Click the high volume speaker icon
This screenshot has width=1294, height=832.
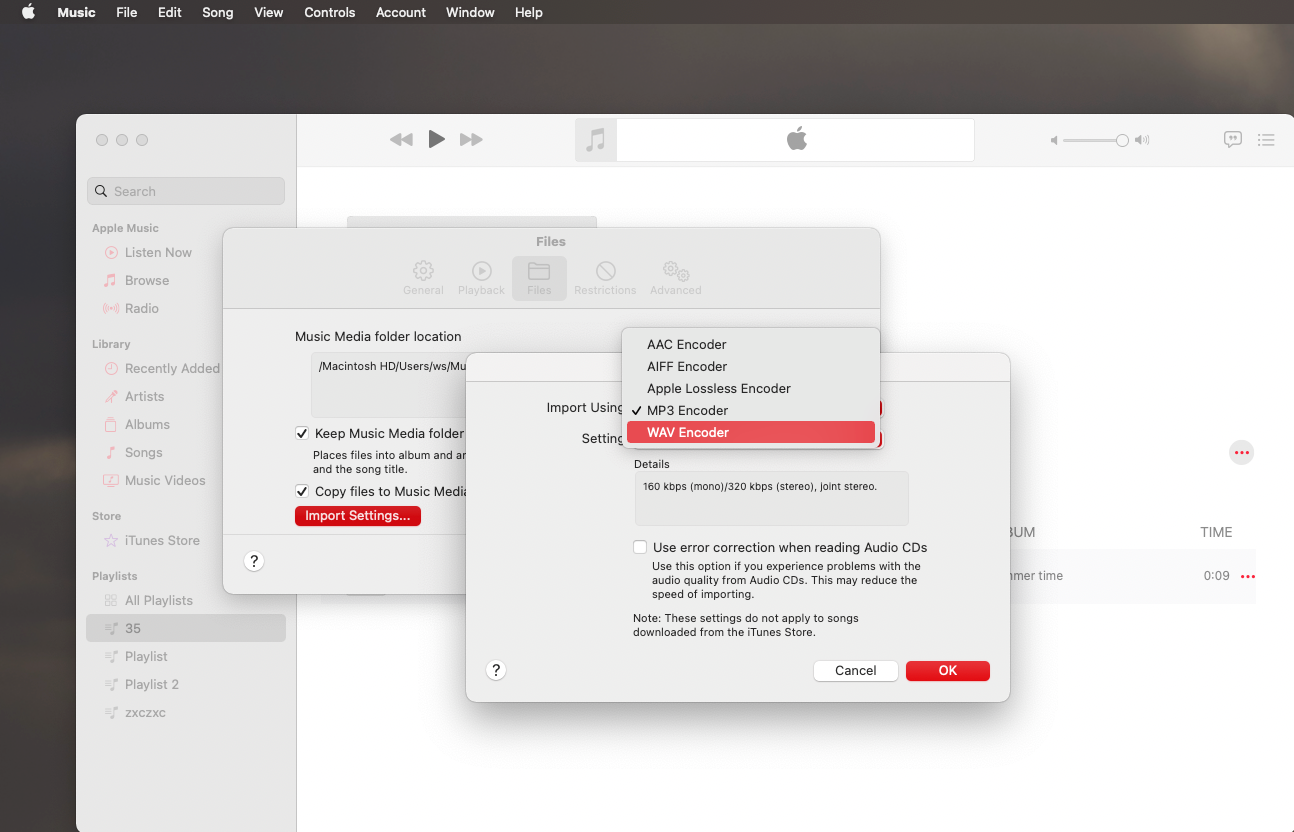coord(1143,141)
